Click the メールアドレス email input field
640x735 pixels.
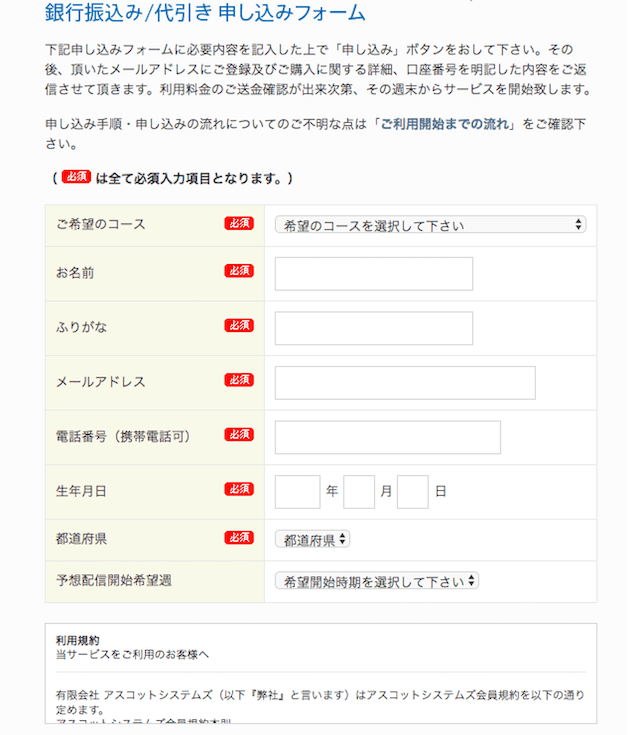coord(405,383)
